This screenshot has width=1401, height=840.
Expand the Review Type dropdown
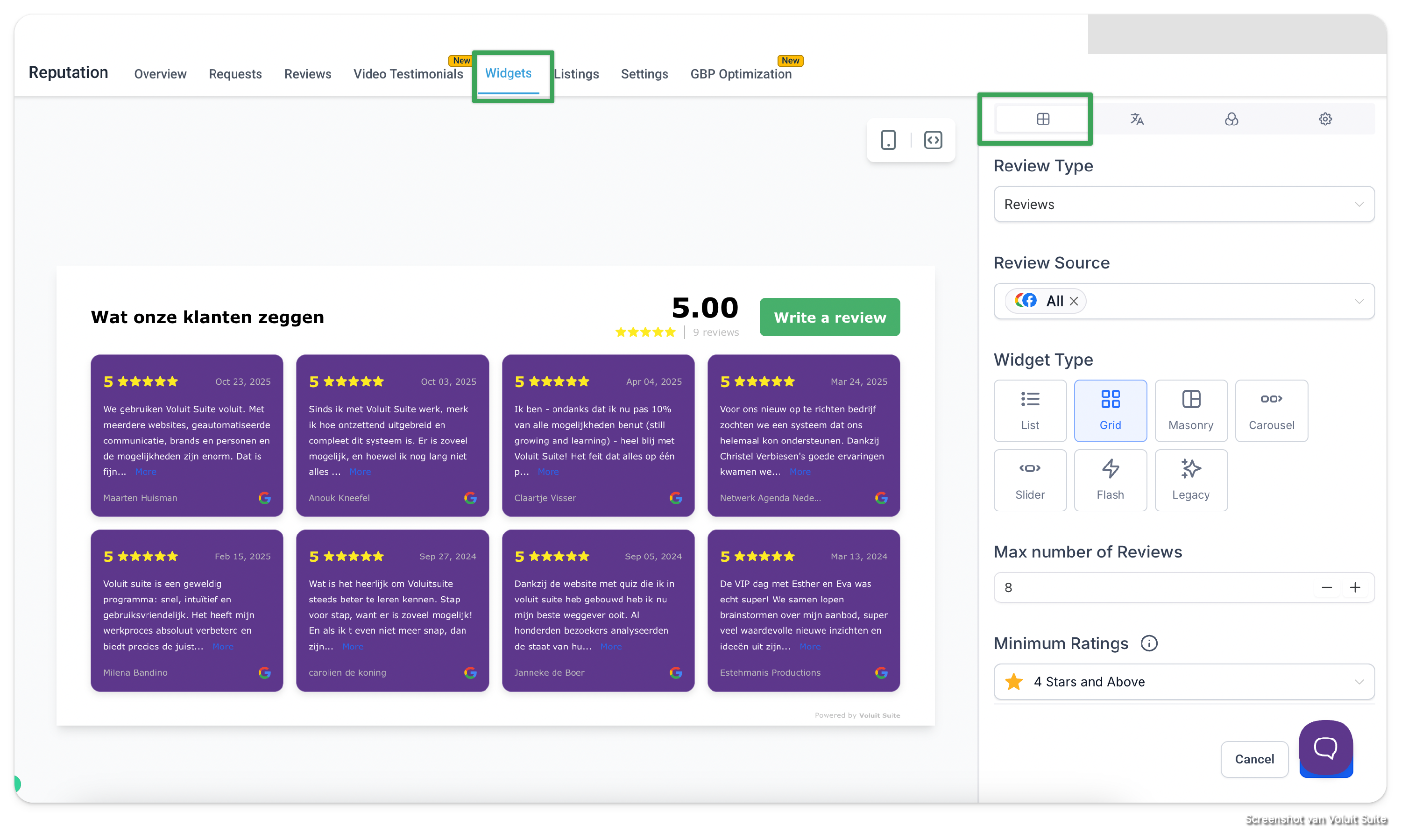(1184, 205)
